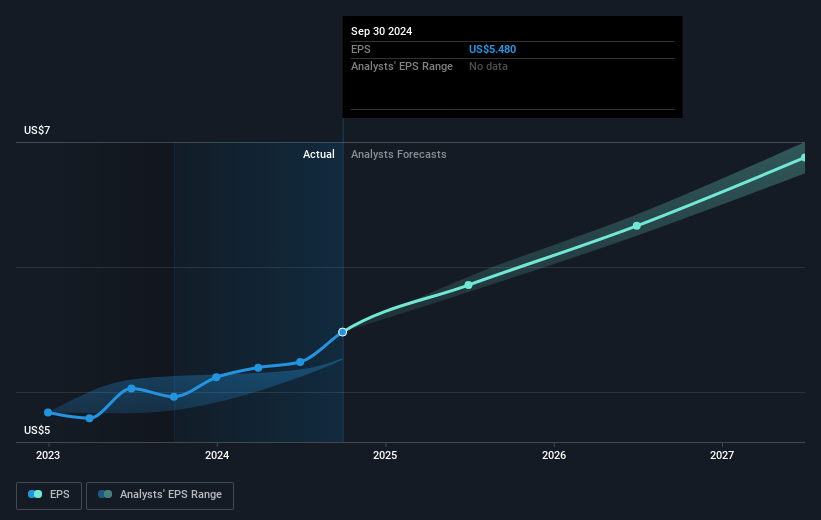The height and width of the screenshot is (520, 821).
Task: Select the mid-2026 forecast data point
Action: (x=637, y=226)
